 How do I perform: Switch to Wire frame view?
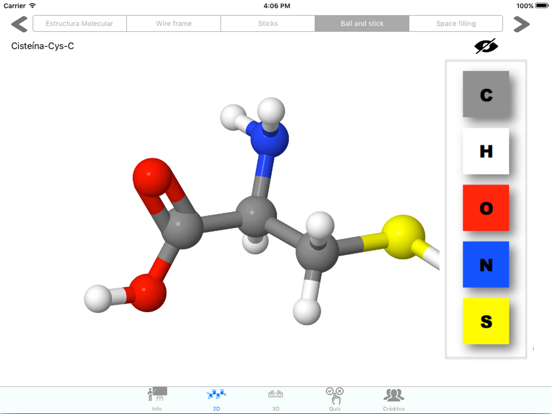pyautogui.click(x=174, y=24)
